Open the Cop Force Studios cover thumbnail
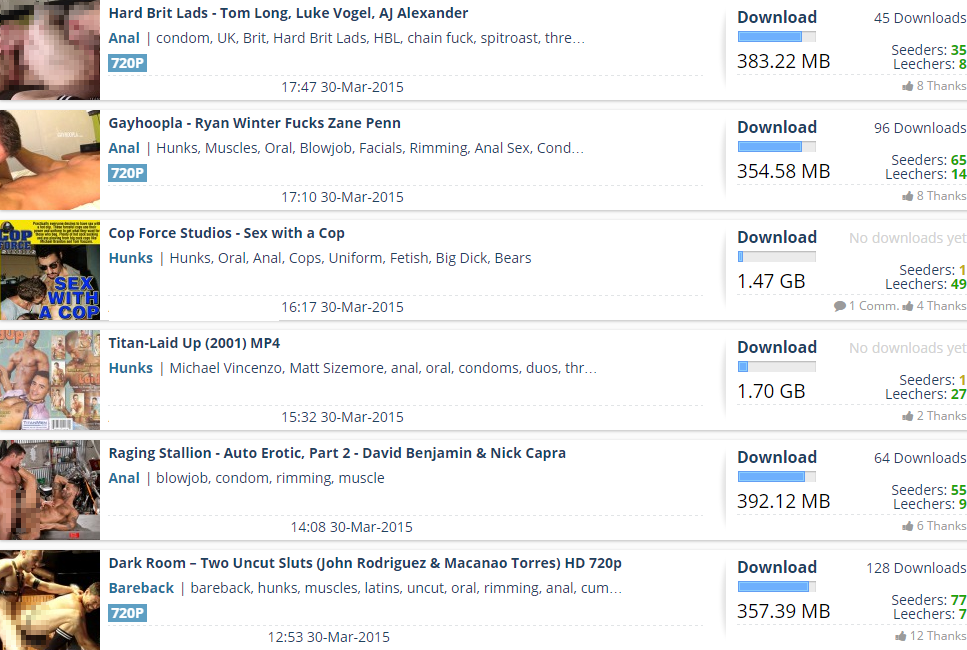Screen dimensions: 967x650 [50, 269]
